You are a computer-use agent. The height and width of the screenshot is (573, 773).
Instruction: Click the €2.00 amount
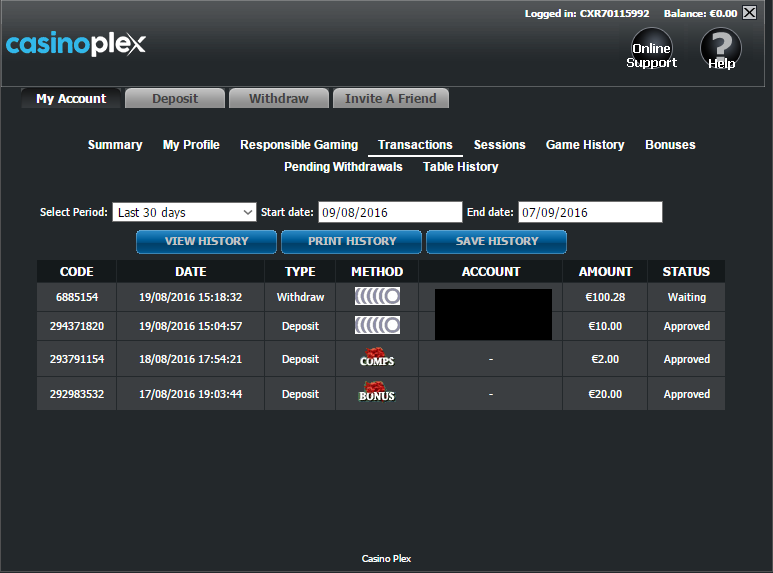point(605,359)
